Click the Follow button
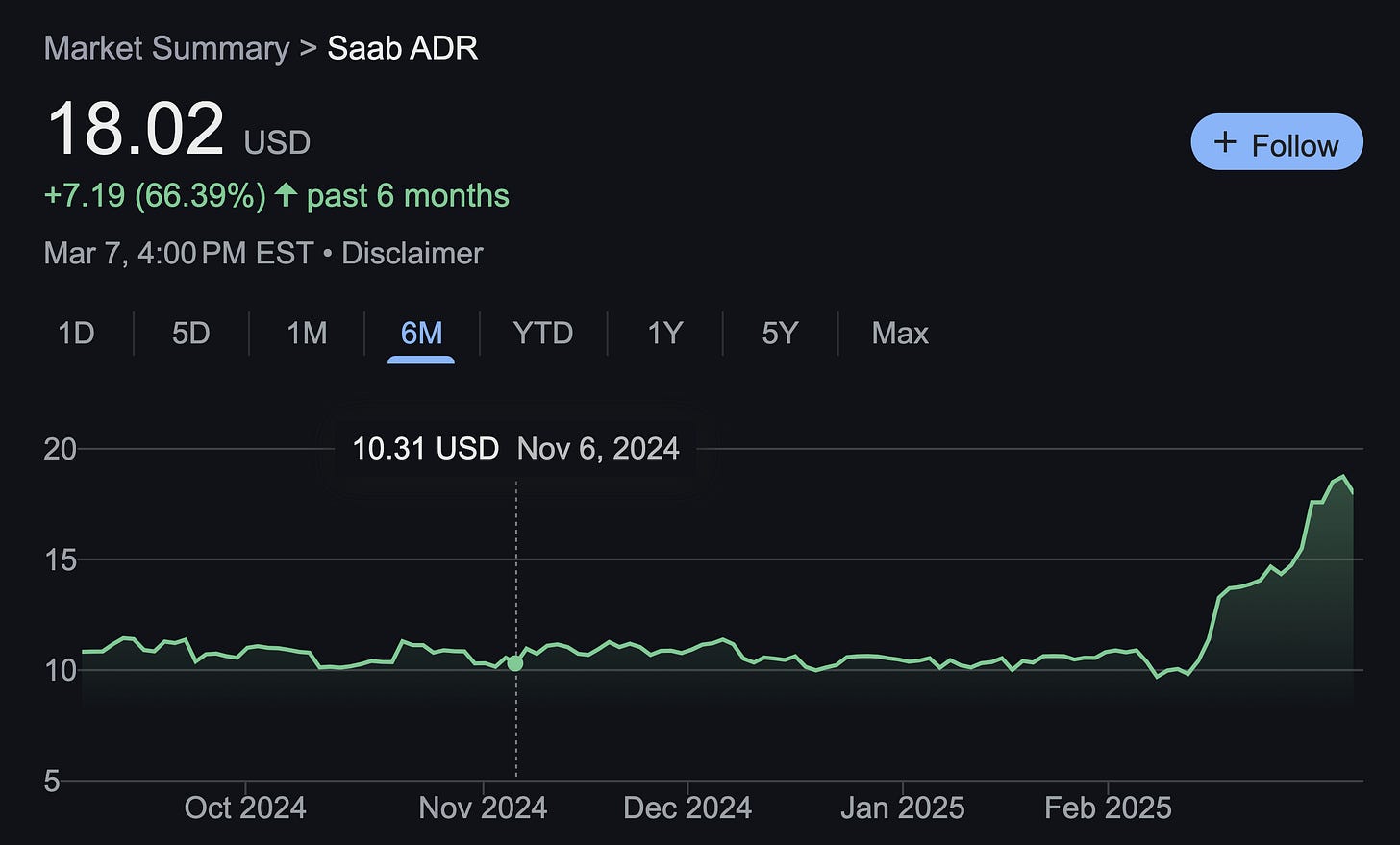1400x845 pixels. (1277, 142)
